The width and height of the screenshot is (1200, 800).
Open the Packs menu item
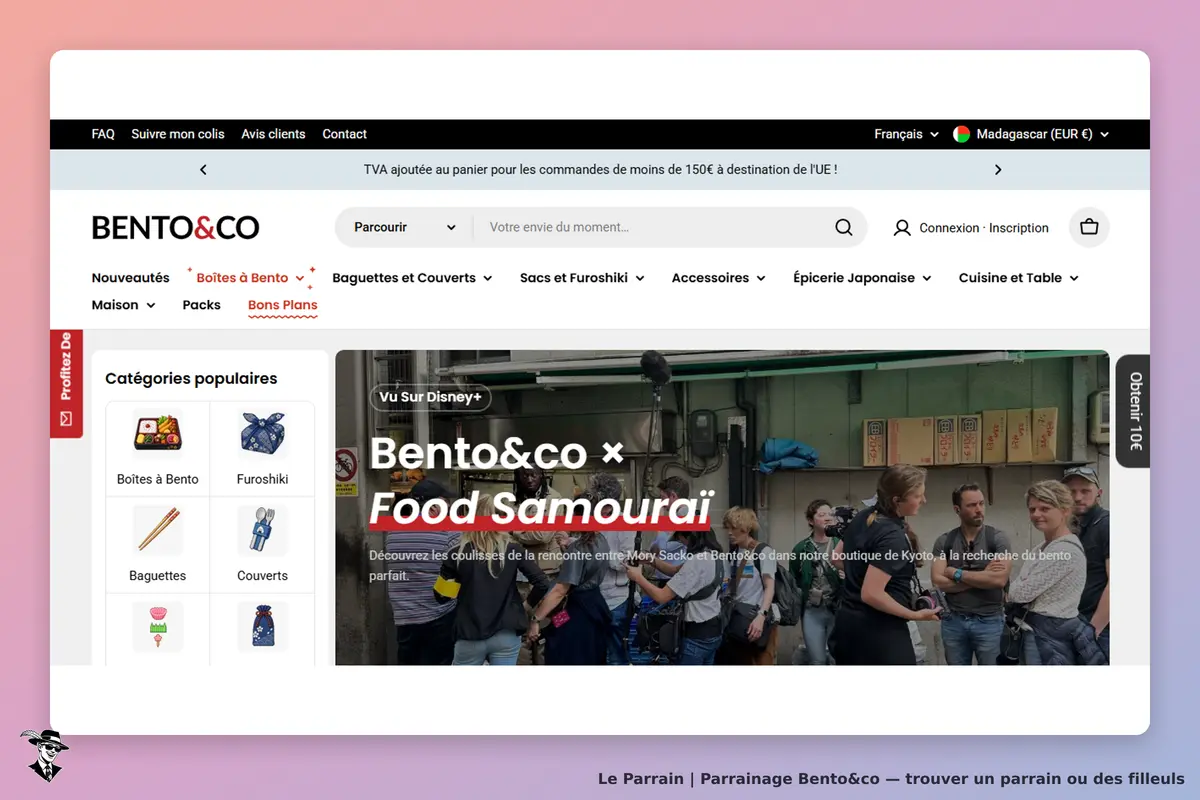201,305
